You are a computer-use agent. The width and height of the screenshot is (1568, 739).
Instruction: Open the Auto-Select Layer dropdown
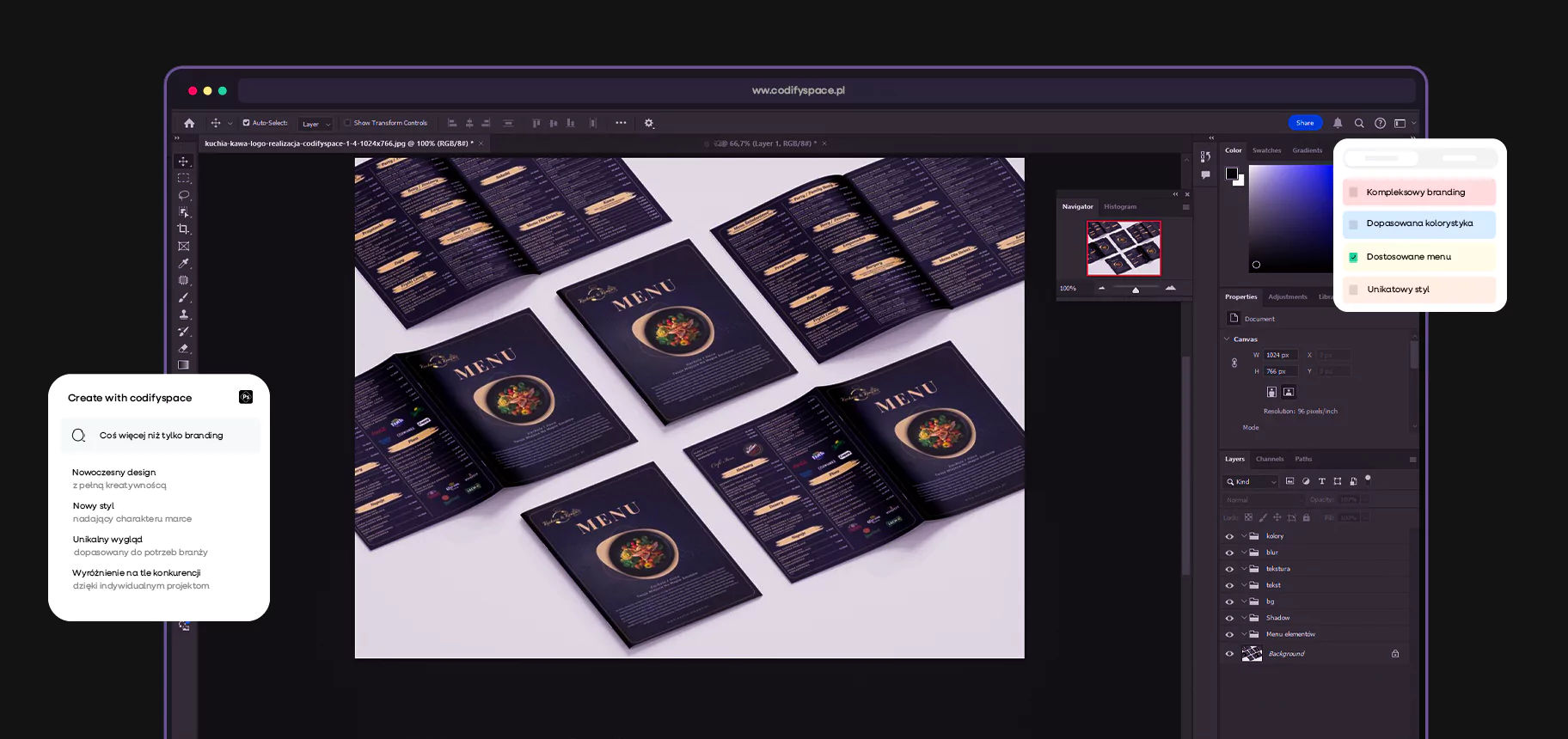315,124
